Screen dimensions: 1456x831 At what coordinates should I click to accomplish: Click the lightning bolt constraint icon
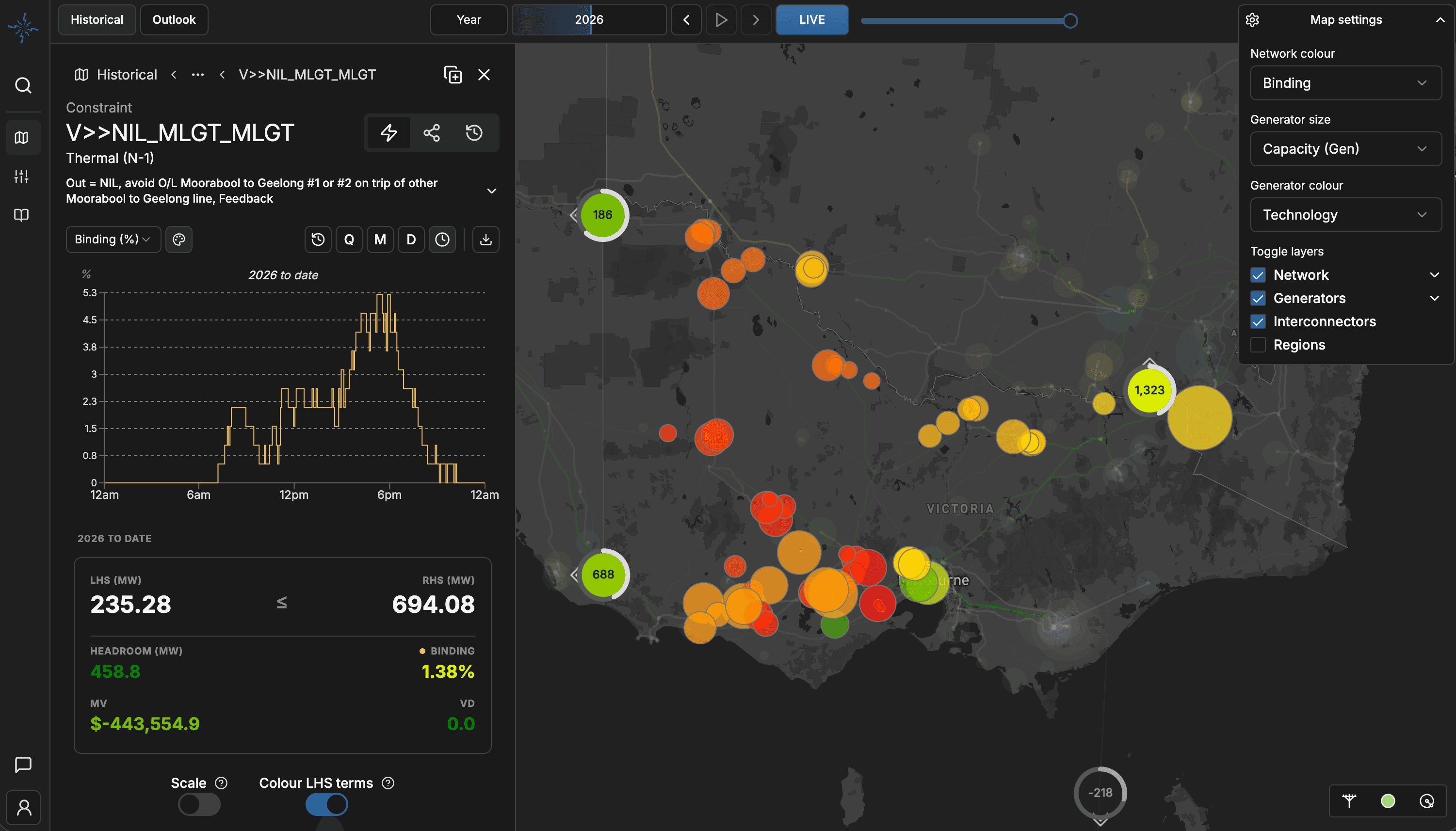[389, 133]
